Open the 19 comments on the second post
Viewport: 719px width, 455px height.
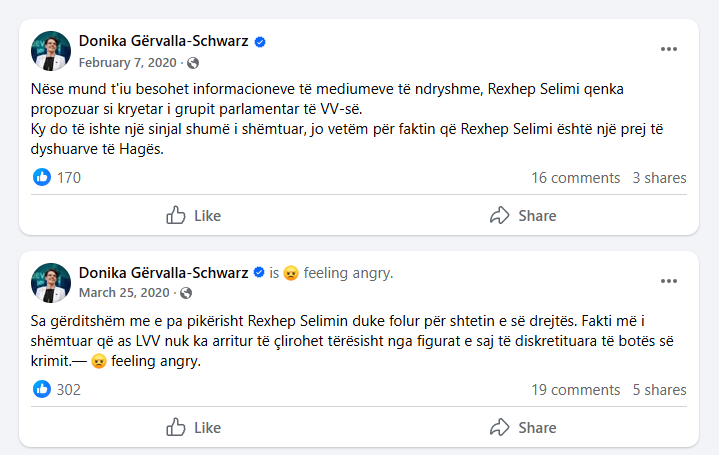pos(575,390)
